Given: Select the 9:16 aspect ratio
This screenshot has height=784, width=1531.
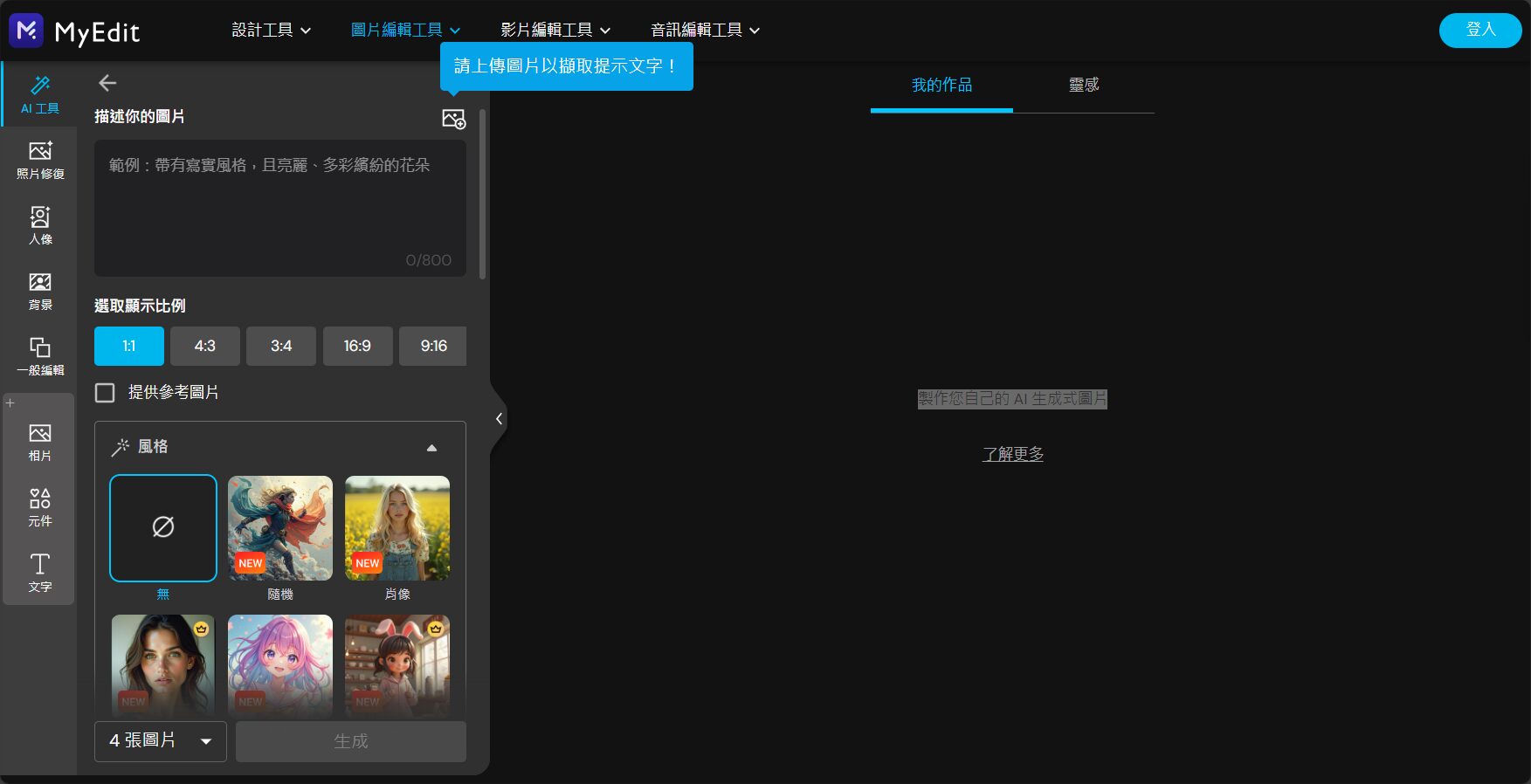Looking at the screenshot, I should pyautogui.click(x=433, y=346).
